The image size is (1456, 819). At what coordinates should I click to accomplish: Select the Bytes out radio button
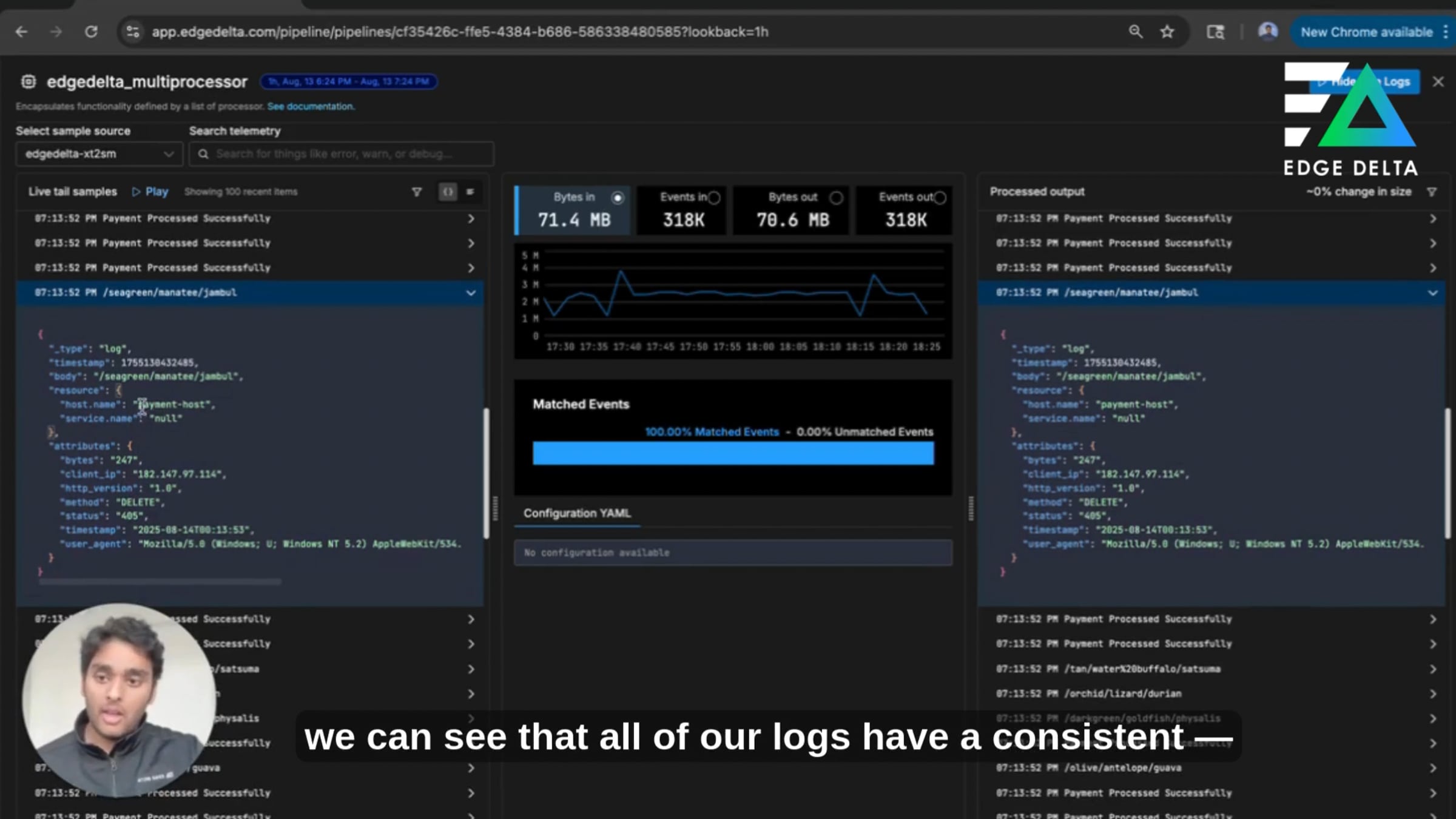coord(836,198)
